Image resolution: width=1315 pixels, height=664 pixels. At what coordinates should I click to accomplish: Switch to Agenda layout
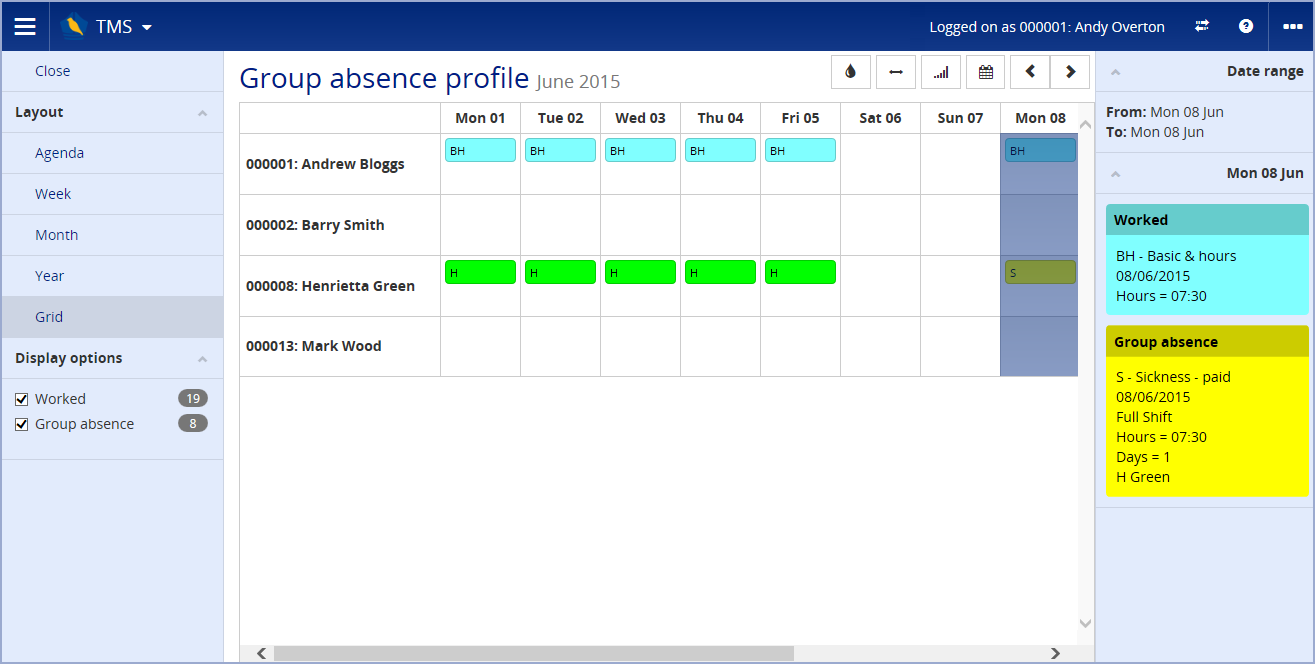pyautogui.click(x=112, y=153)
